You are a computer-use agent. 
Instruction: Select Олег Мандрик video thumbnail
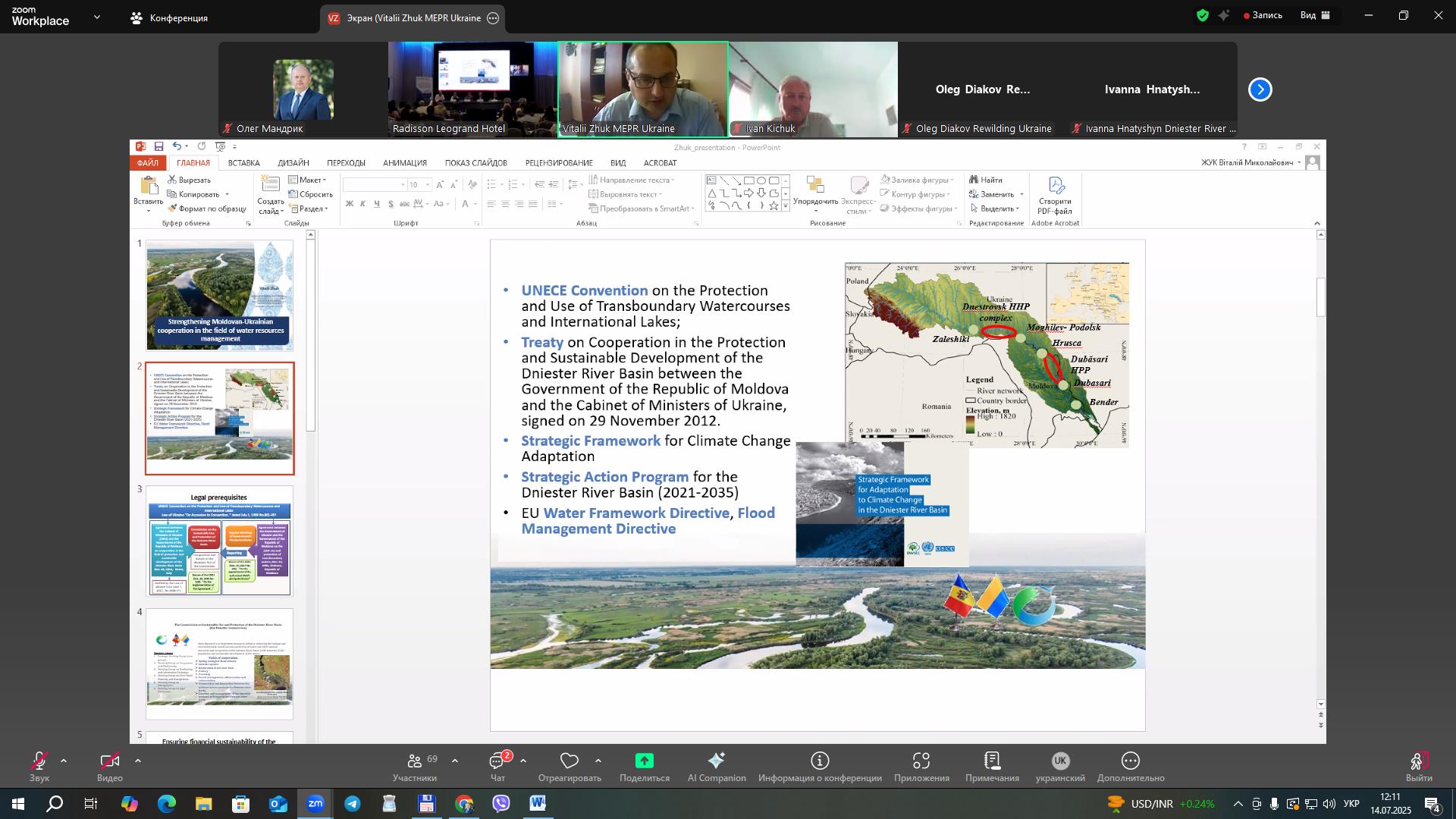point(303,89)
